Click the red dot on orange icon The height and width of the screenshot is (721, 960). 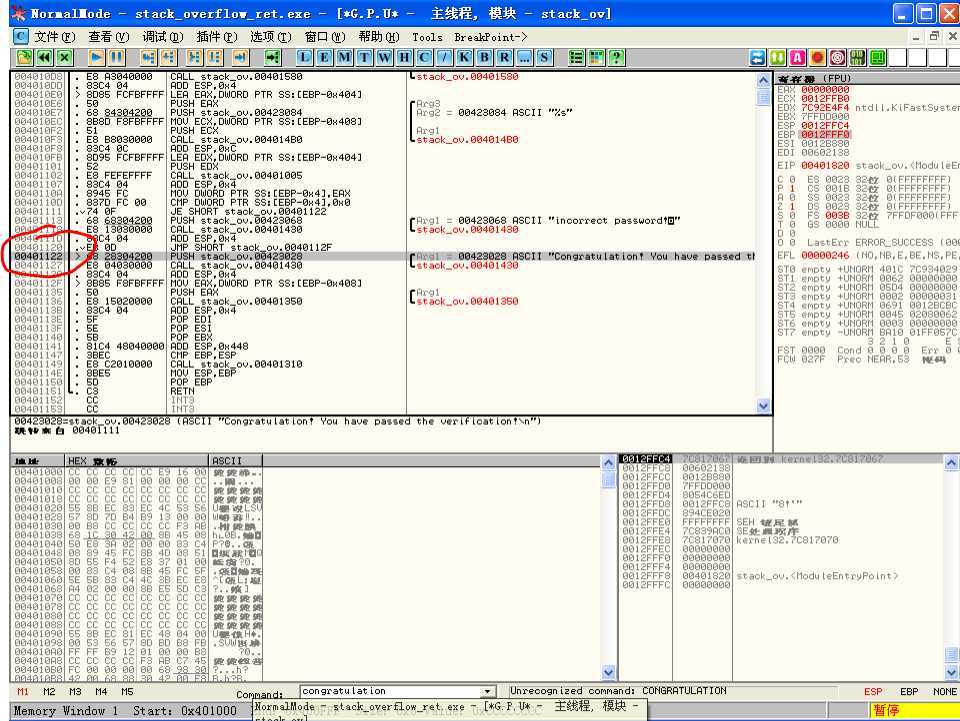[x=817, y=58]
